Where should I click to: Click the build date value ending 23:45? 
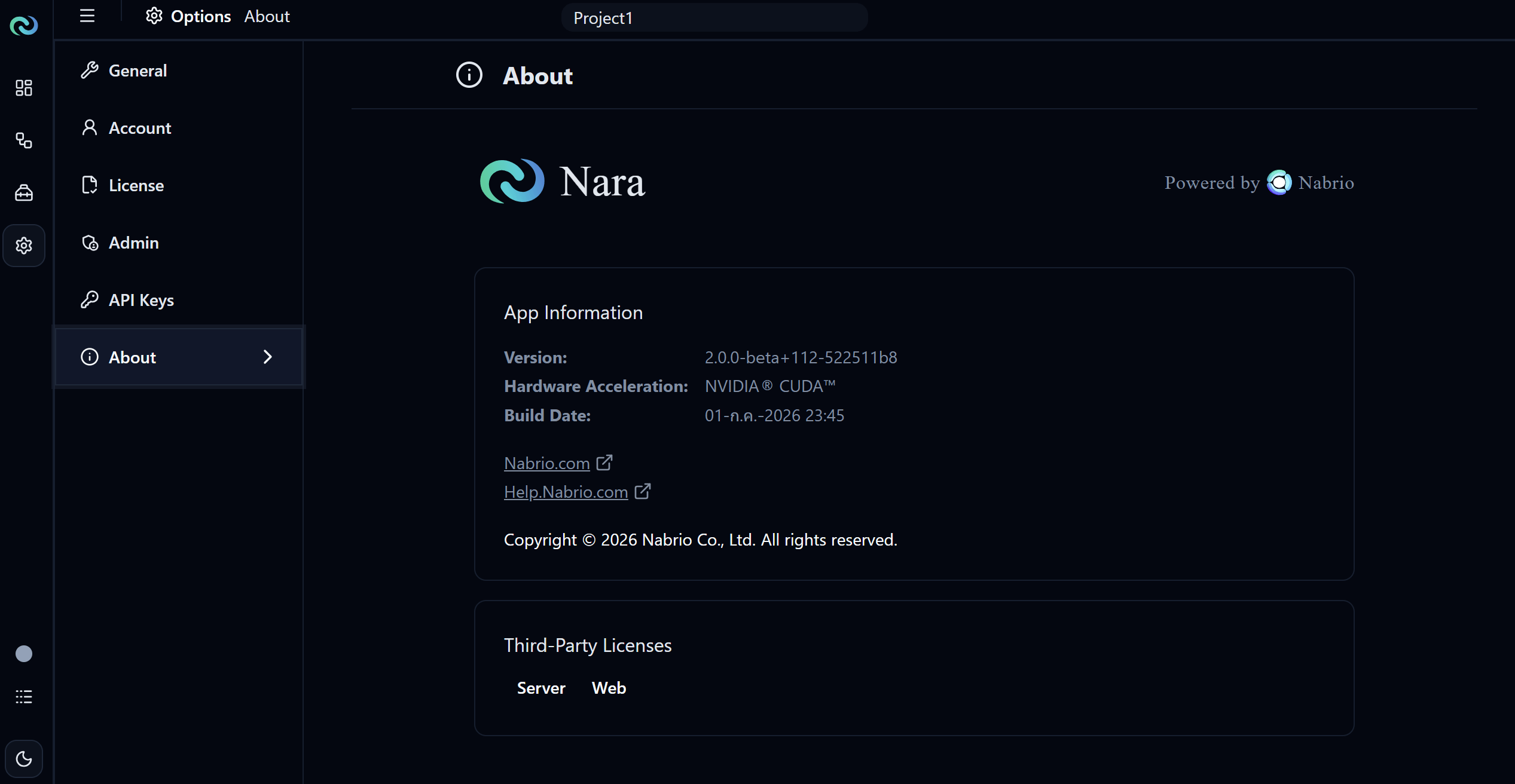click(x=775, y=416)
